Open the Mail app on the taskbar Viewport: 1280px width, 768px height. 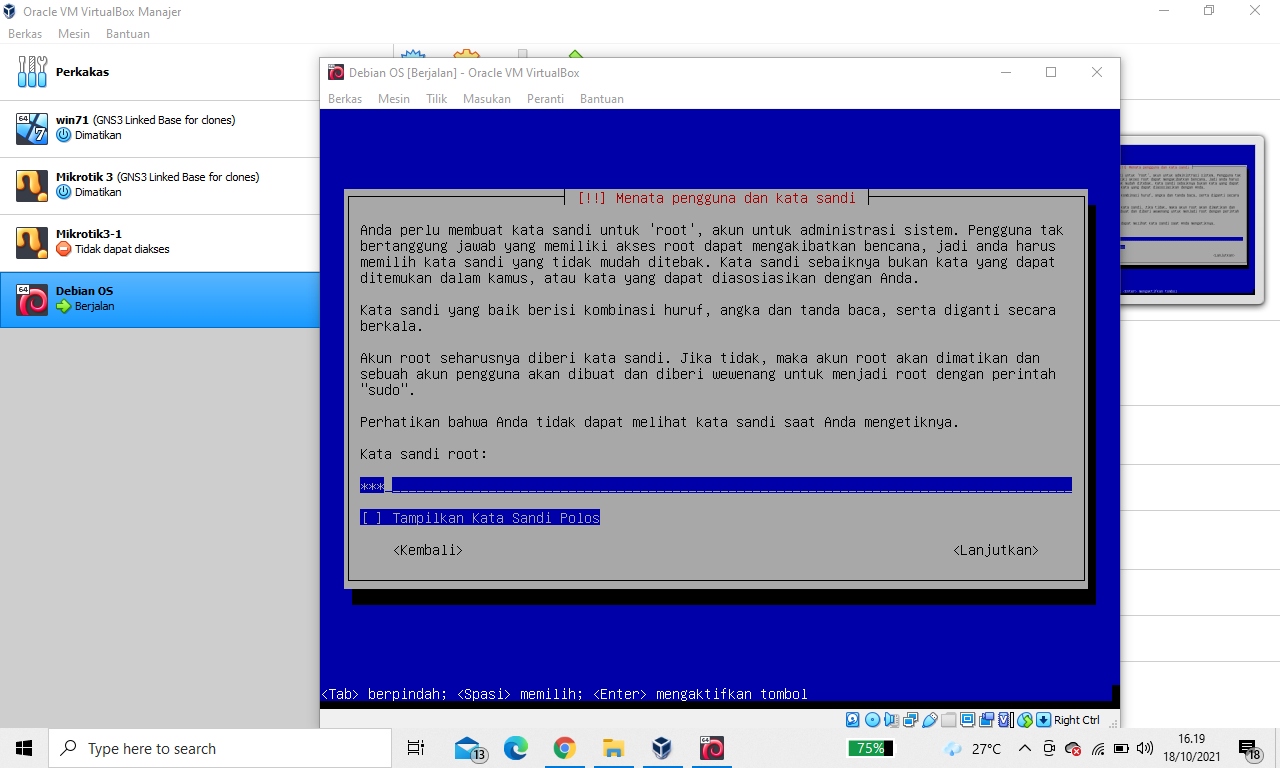(468, 748)
